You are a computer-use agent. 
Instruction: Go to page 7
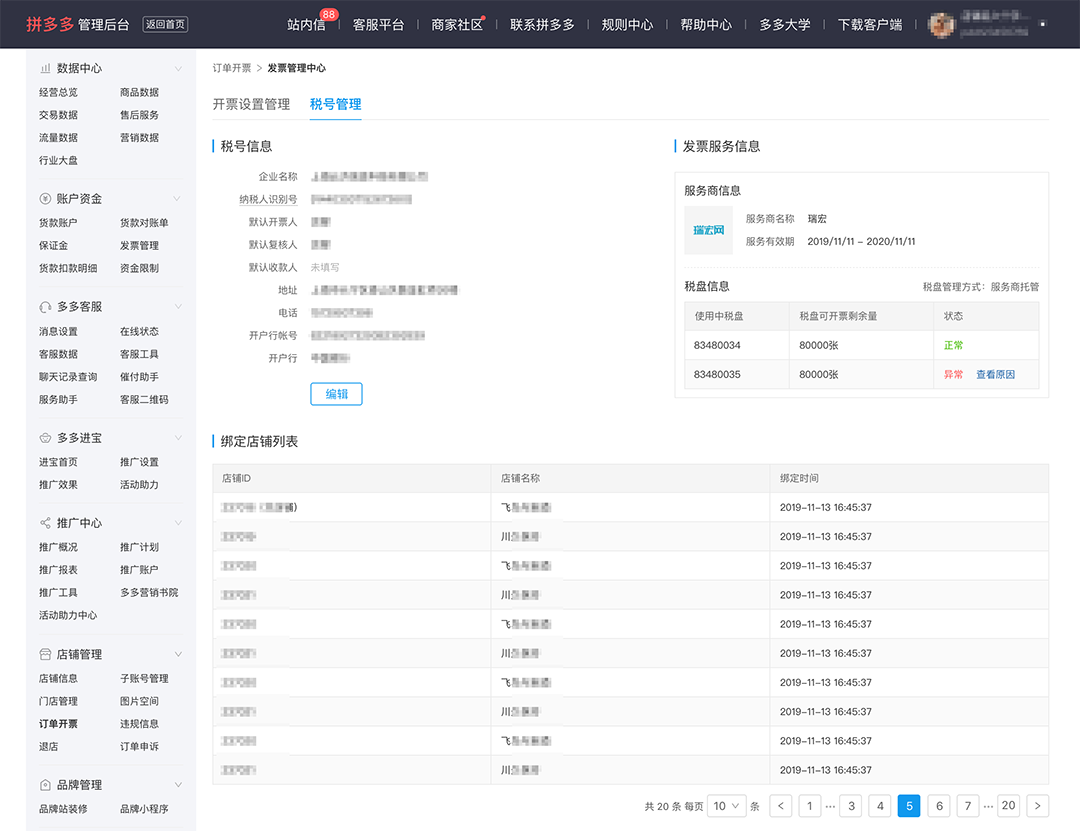(968, 806)
